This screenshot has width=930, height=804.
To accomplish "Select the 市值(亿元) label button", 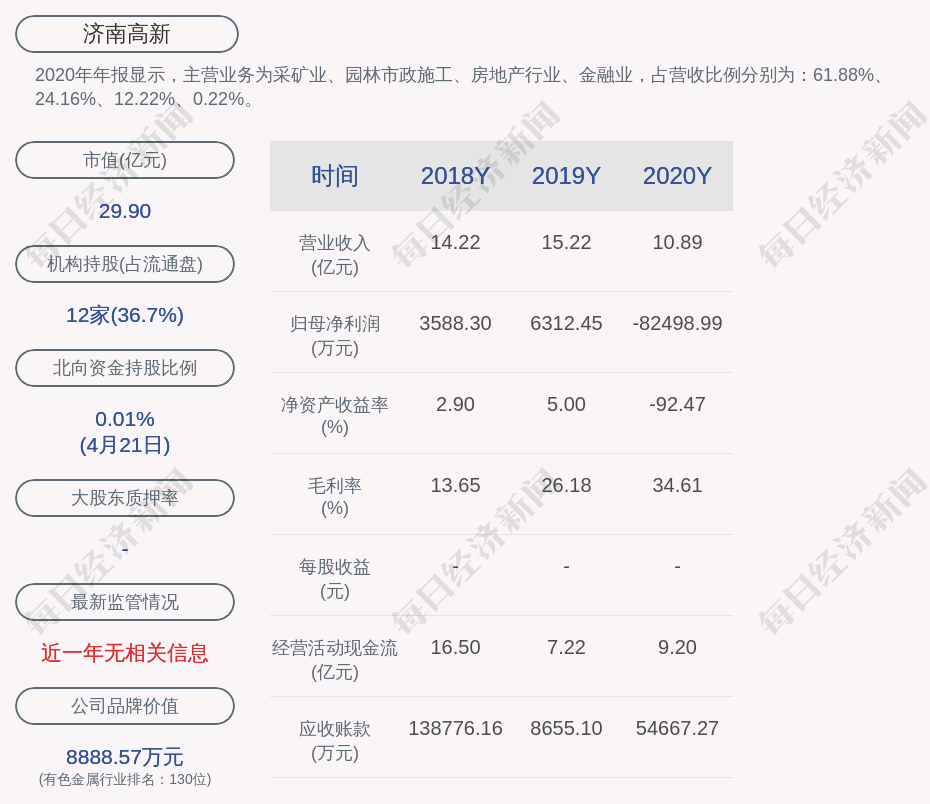I will tap(125, 160).
